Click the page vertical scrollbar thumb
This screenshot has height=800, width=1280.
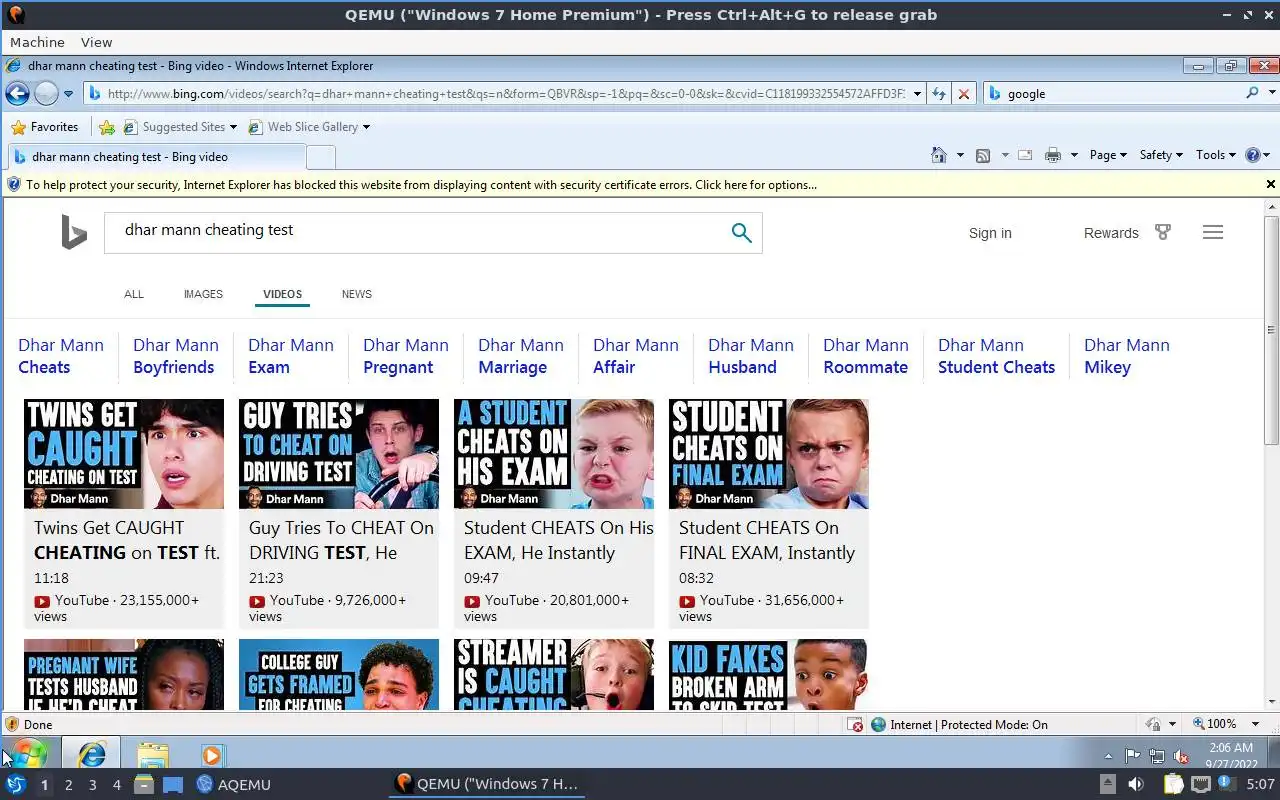[1271, 330]
